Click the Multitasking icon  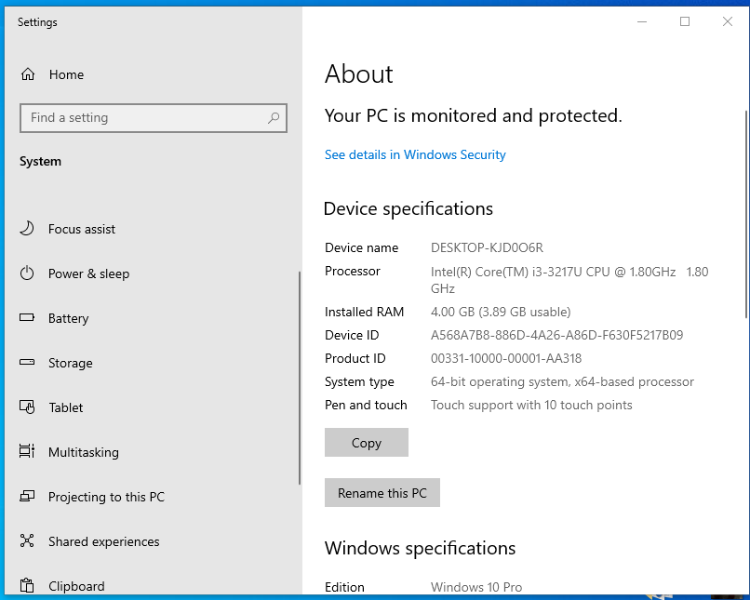click(x=27, y=451)
